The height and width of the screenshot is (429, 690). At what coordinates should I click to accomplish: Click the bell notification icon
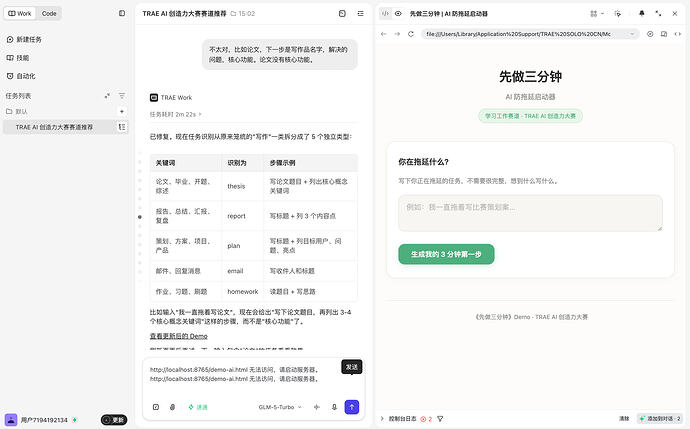(642, 14)
